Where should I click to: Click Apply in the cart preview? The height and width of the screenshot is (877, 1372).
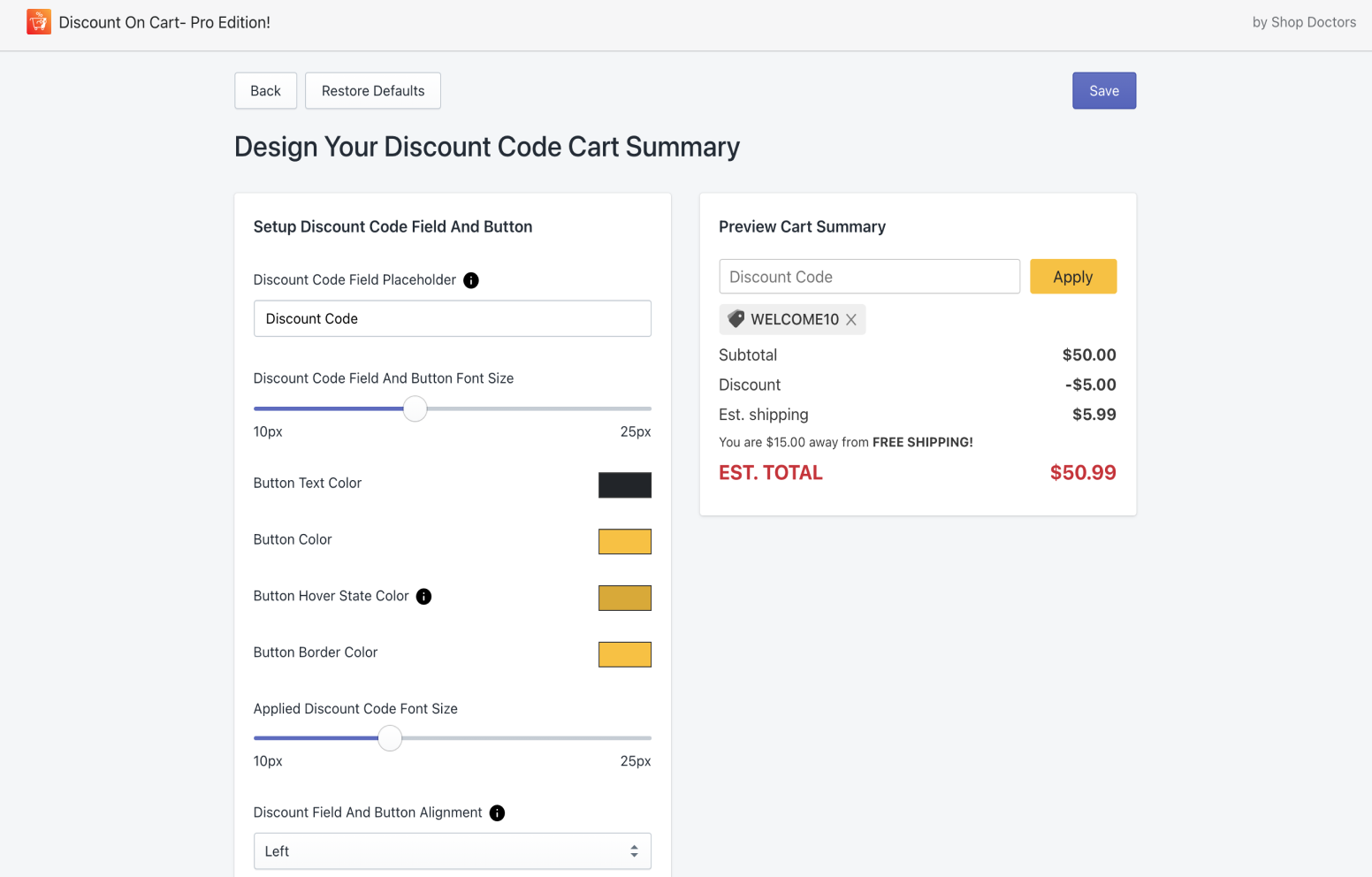click(1072, 277)
